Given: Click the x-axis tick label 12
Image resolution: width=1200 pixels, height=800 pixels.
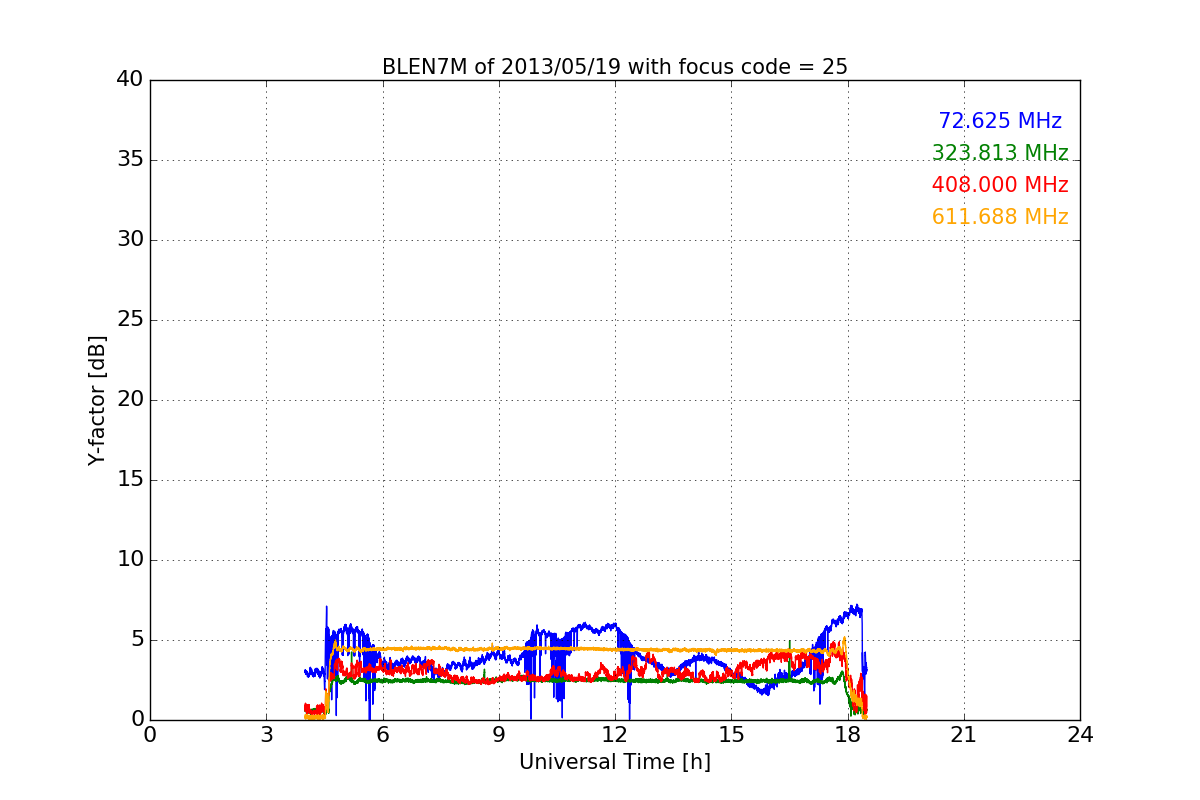Looking at the screenshot, I should (615, 734).
